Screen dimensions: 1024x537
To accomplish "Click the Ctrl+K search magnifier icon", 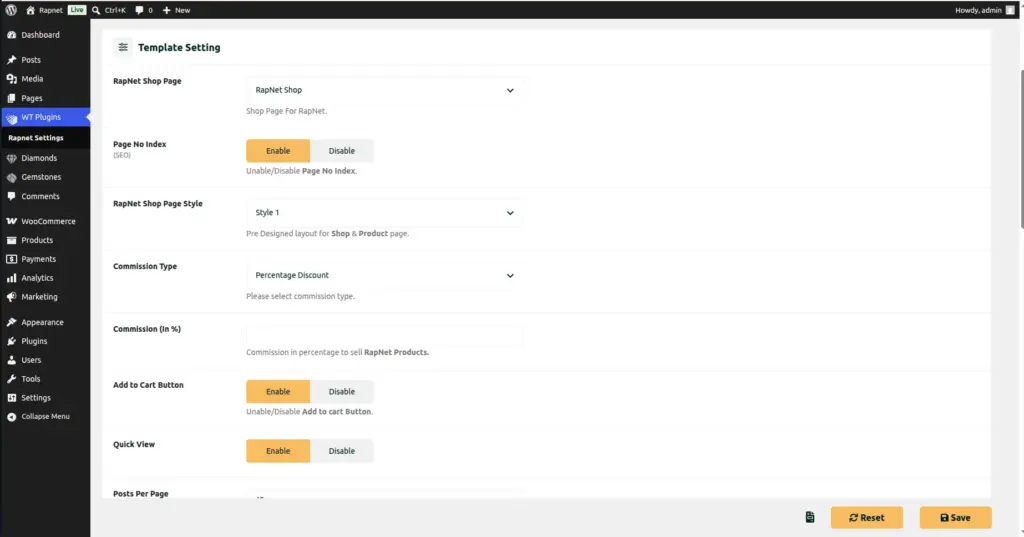I will click(96, 10).
